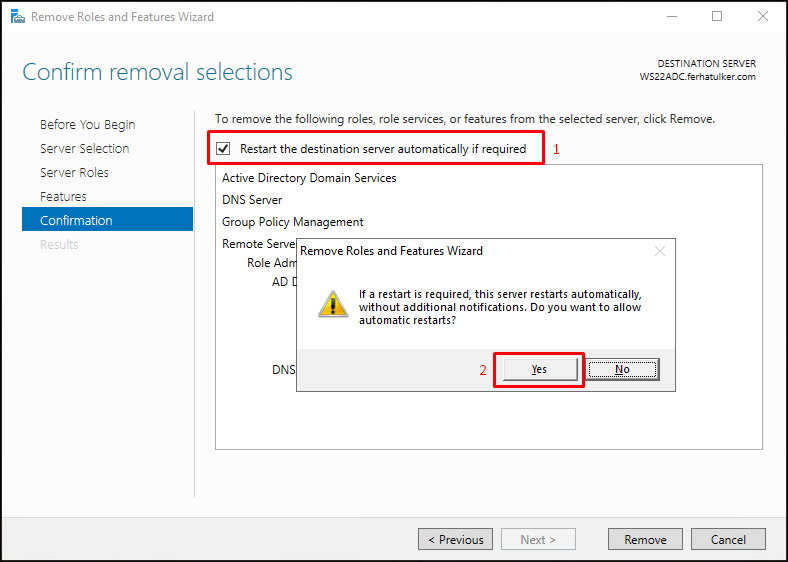Select Group Policy Management in the list

point(292,222)
